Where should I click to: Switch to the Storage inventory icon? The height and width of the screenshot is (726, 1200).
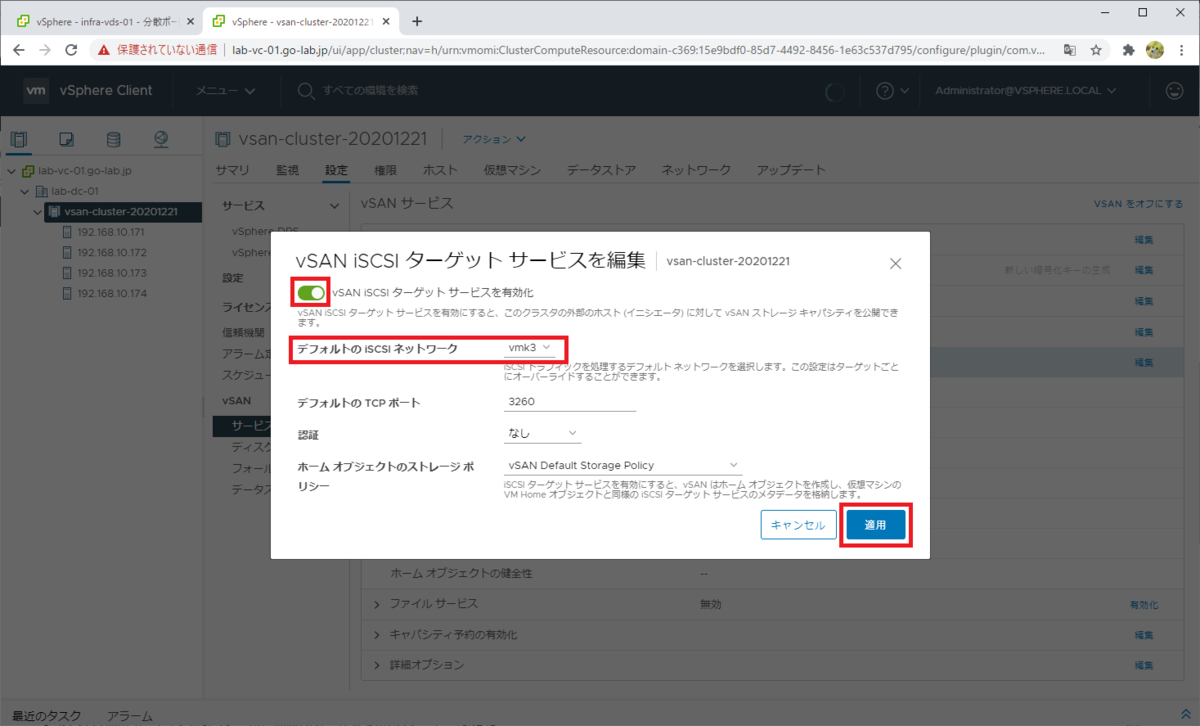(x=113, y=139)
